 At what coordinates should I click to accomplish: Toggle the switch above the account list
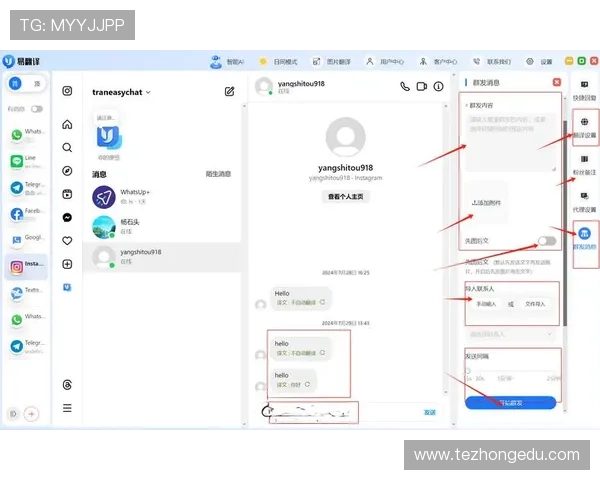[x=37, y=108]
